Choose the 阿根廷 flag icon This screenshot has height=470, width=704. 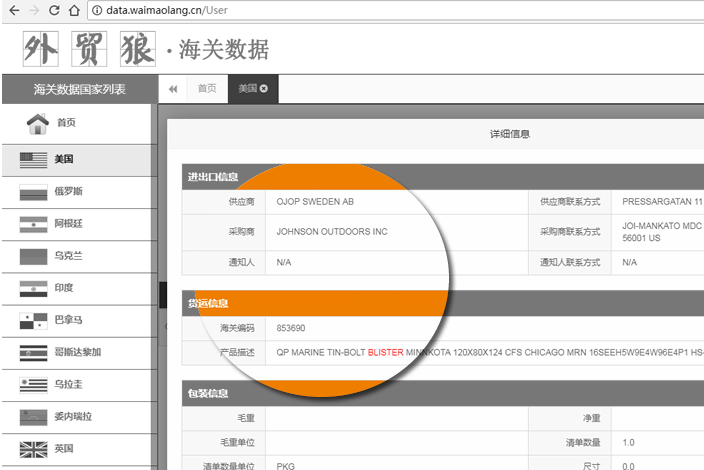pos(33,223)
